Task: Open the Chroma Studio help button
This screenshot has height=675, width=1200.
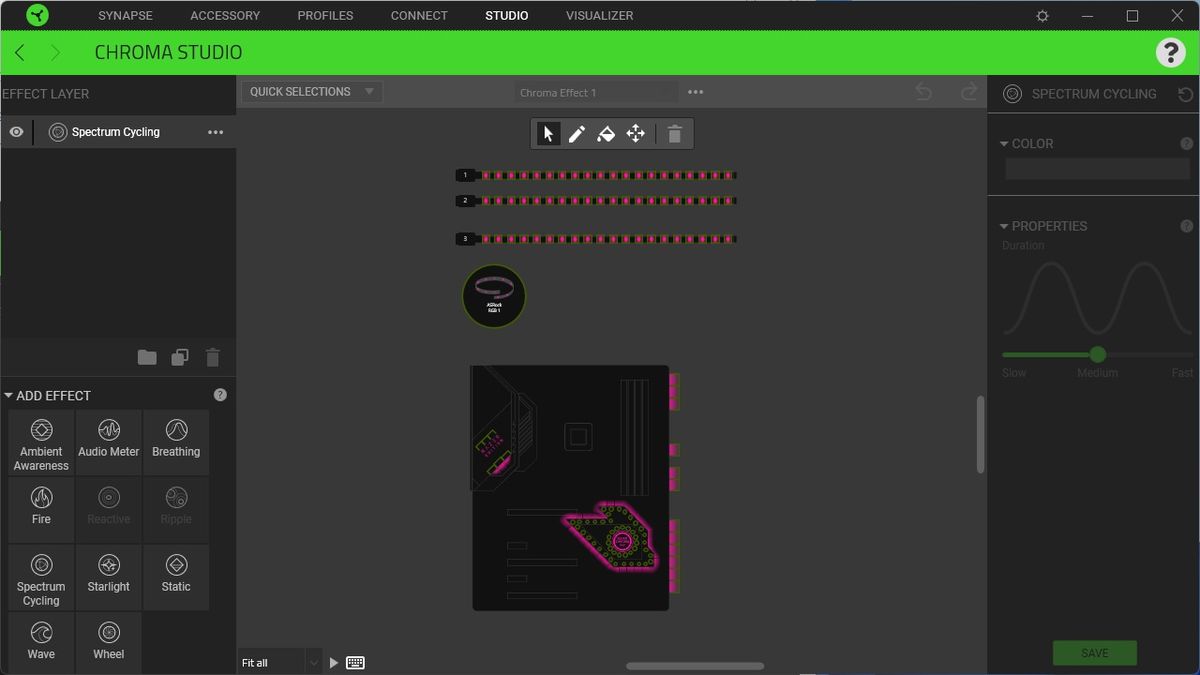Action: [x=1170, y=53]
